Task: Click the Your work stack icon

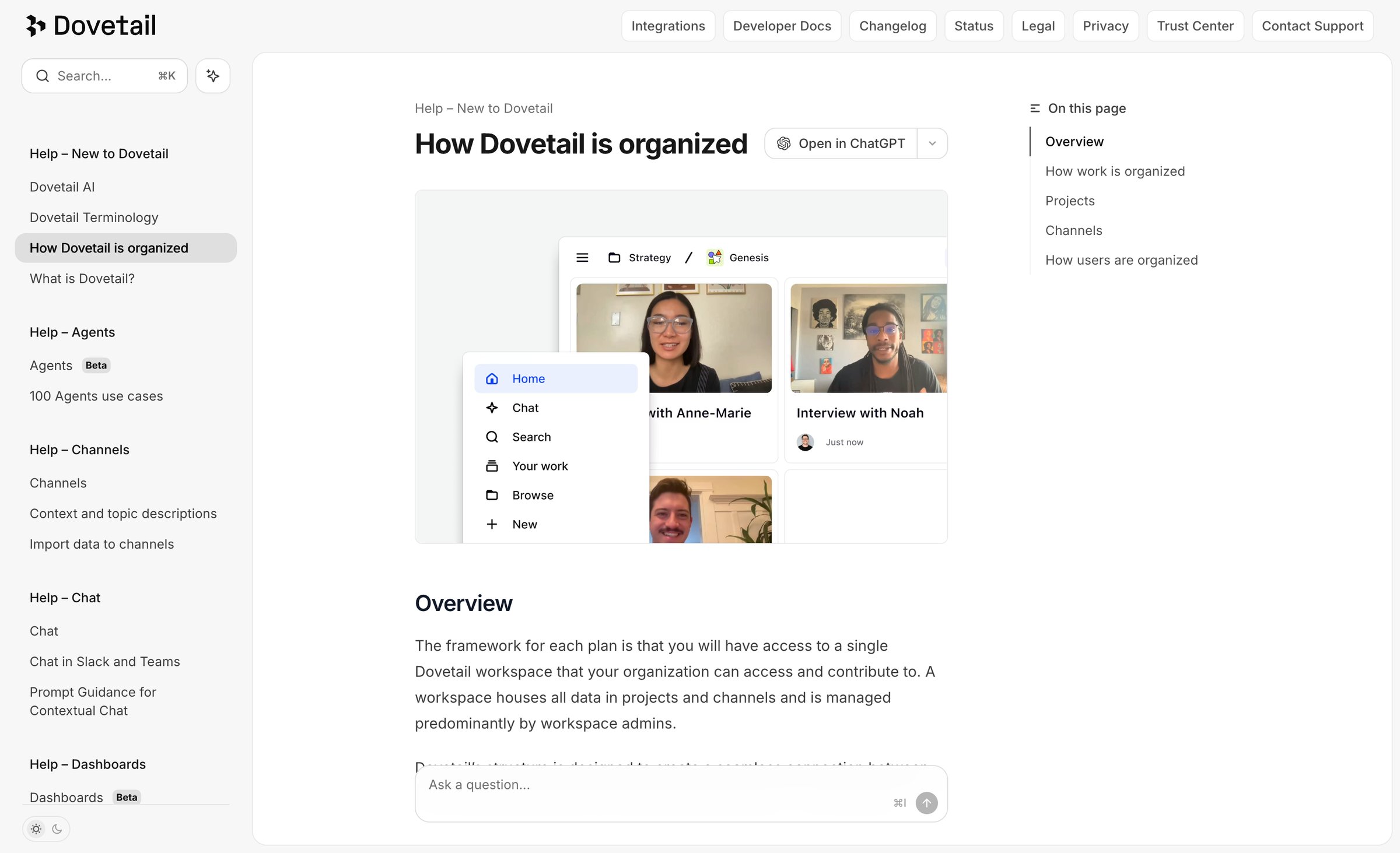Action: (492, 466)
